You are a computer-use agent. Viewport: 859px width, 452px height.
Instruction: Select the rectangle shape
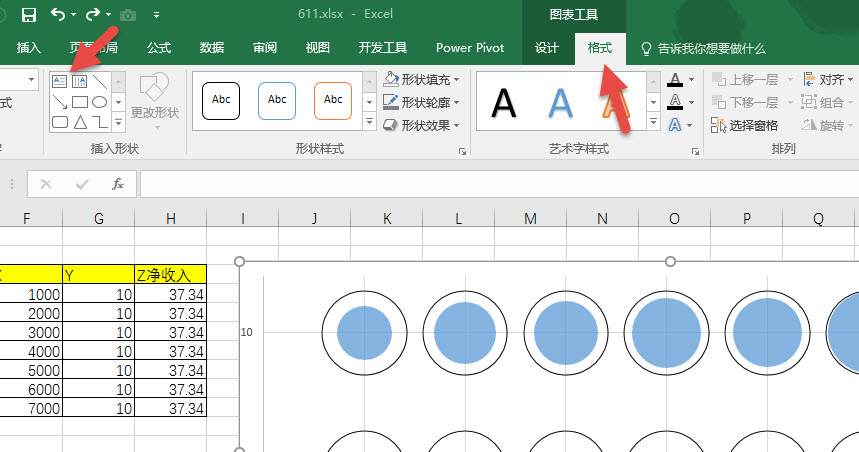80,102
